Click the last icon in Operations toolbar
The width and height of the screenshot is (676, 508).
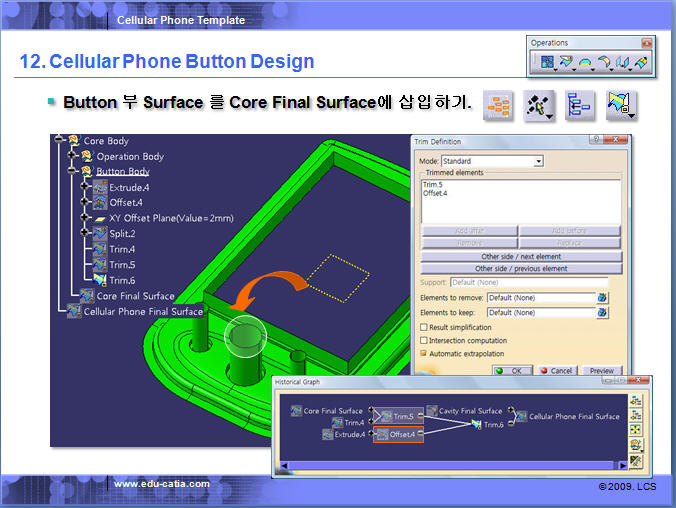coord(641,62)
